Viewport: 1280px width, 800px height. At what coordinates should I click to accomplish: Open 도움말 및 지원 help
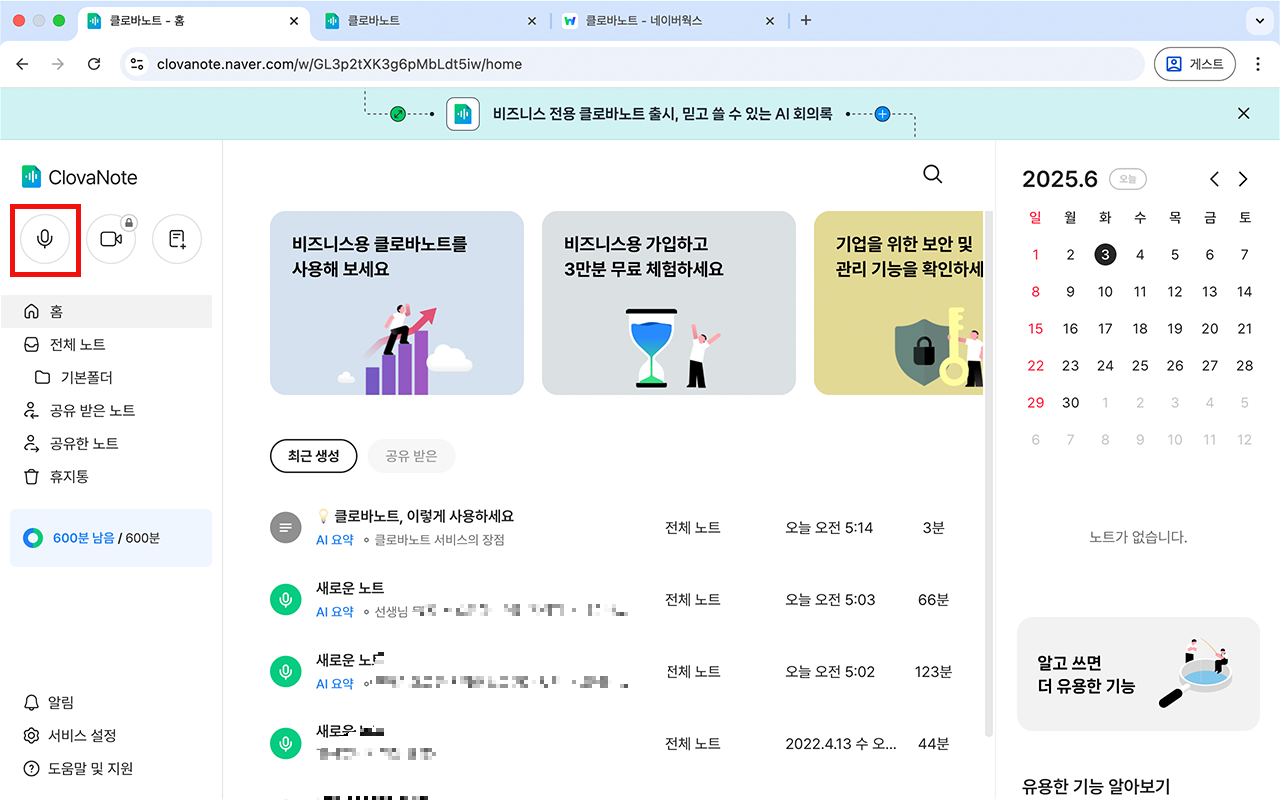(x=78, y=768)
